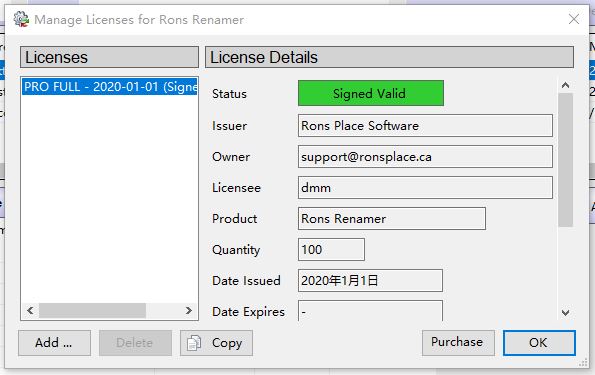Click the Add ... button
595x375 pixels.
[54, 343]
